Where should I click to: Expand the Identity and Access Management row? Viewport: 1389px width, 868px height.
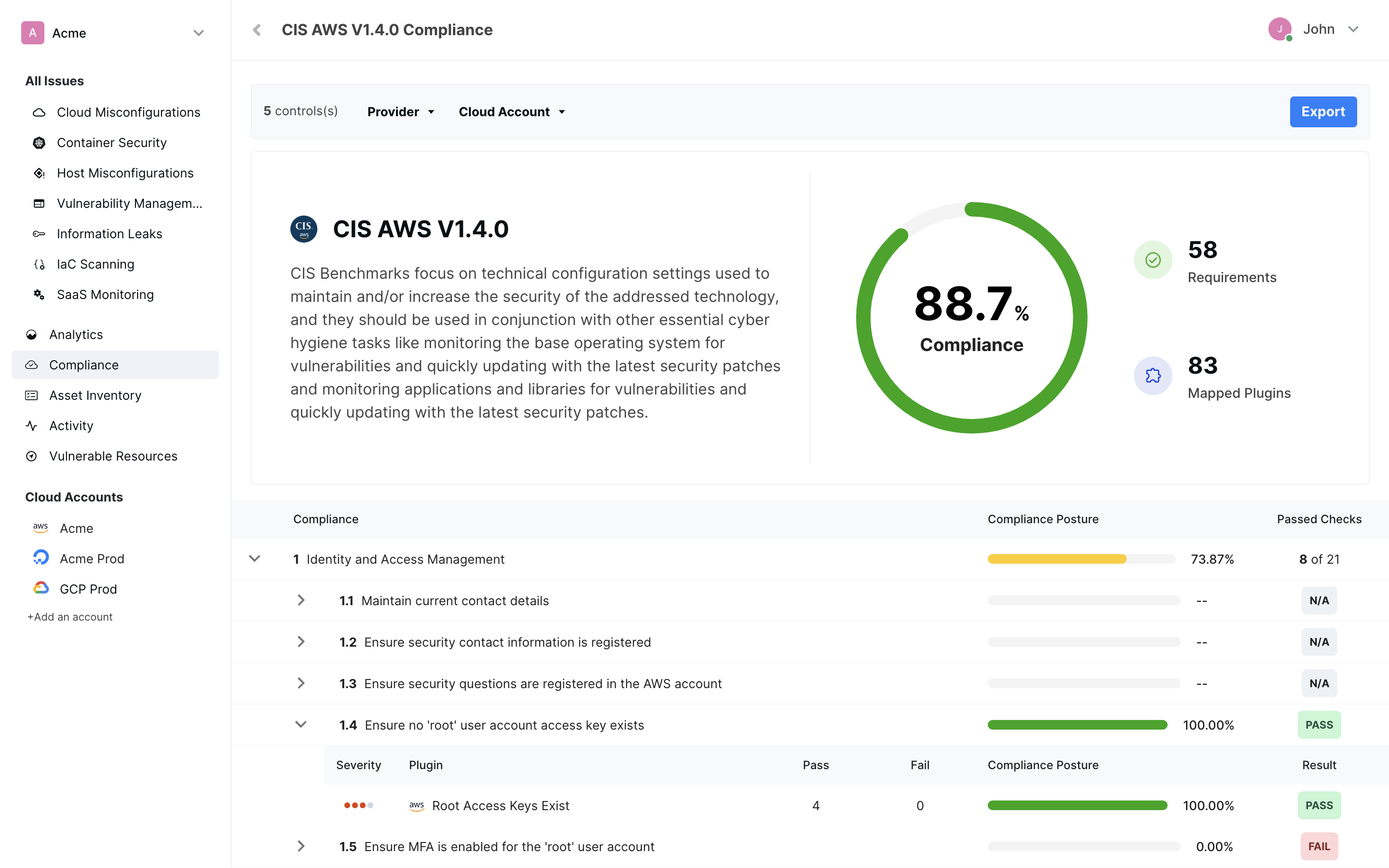(x=255, y=559)
